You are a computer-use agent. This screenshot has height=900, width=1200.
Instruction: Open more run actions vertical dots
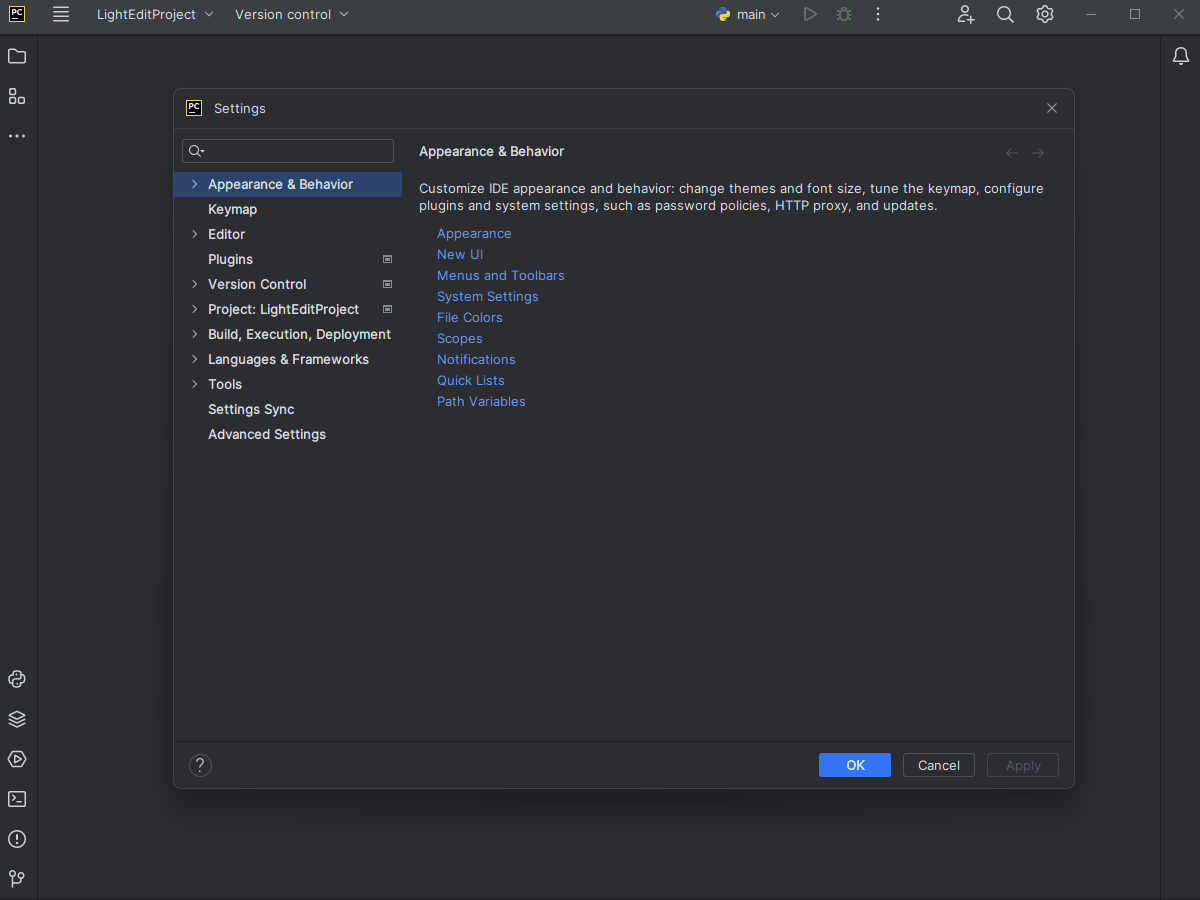pos(878,14)
